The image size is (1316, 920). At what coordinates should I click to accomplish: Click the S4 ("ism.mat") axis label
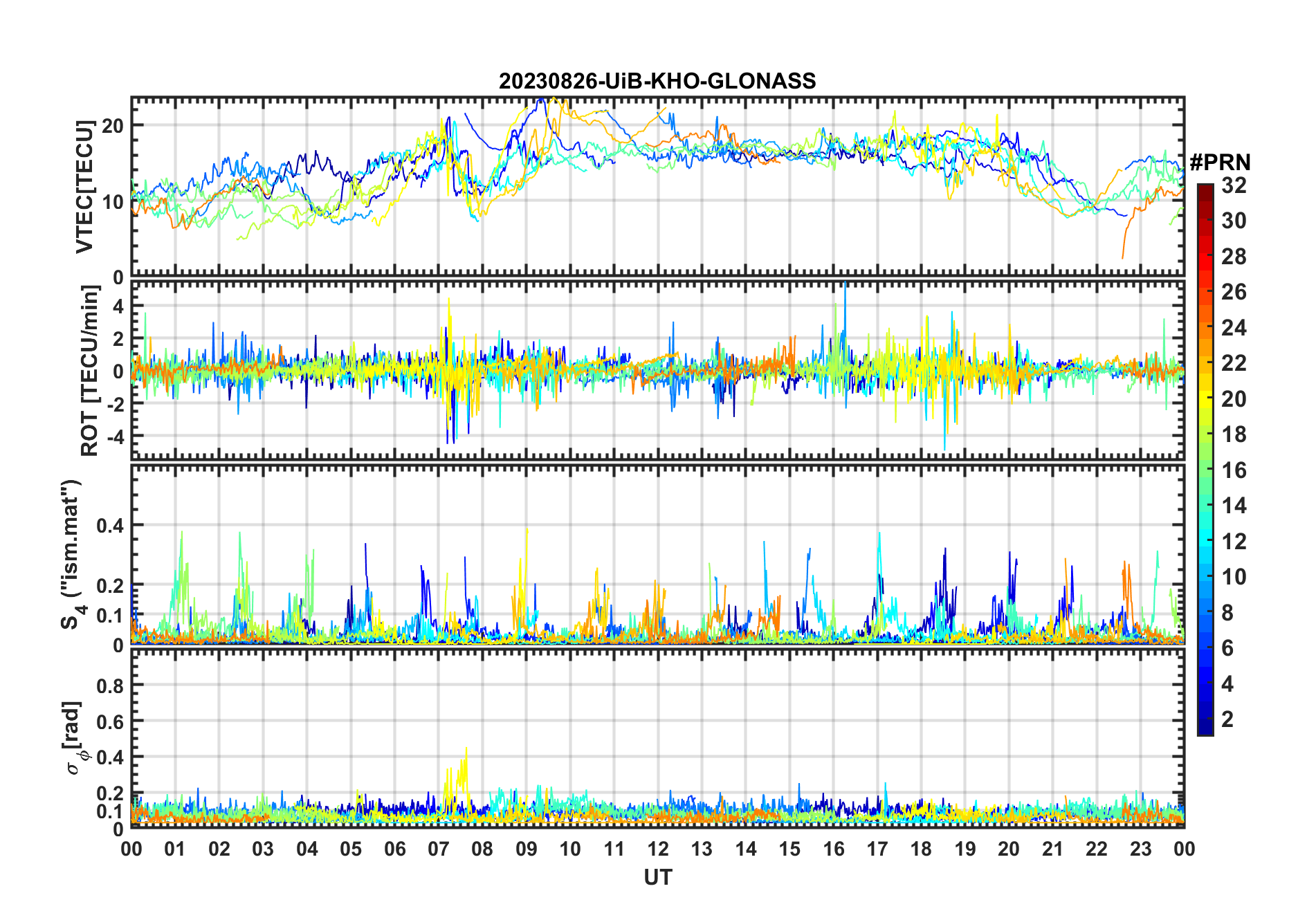click(x=71, y=554)
